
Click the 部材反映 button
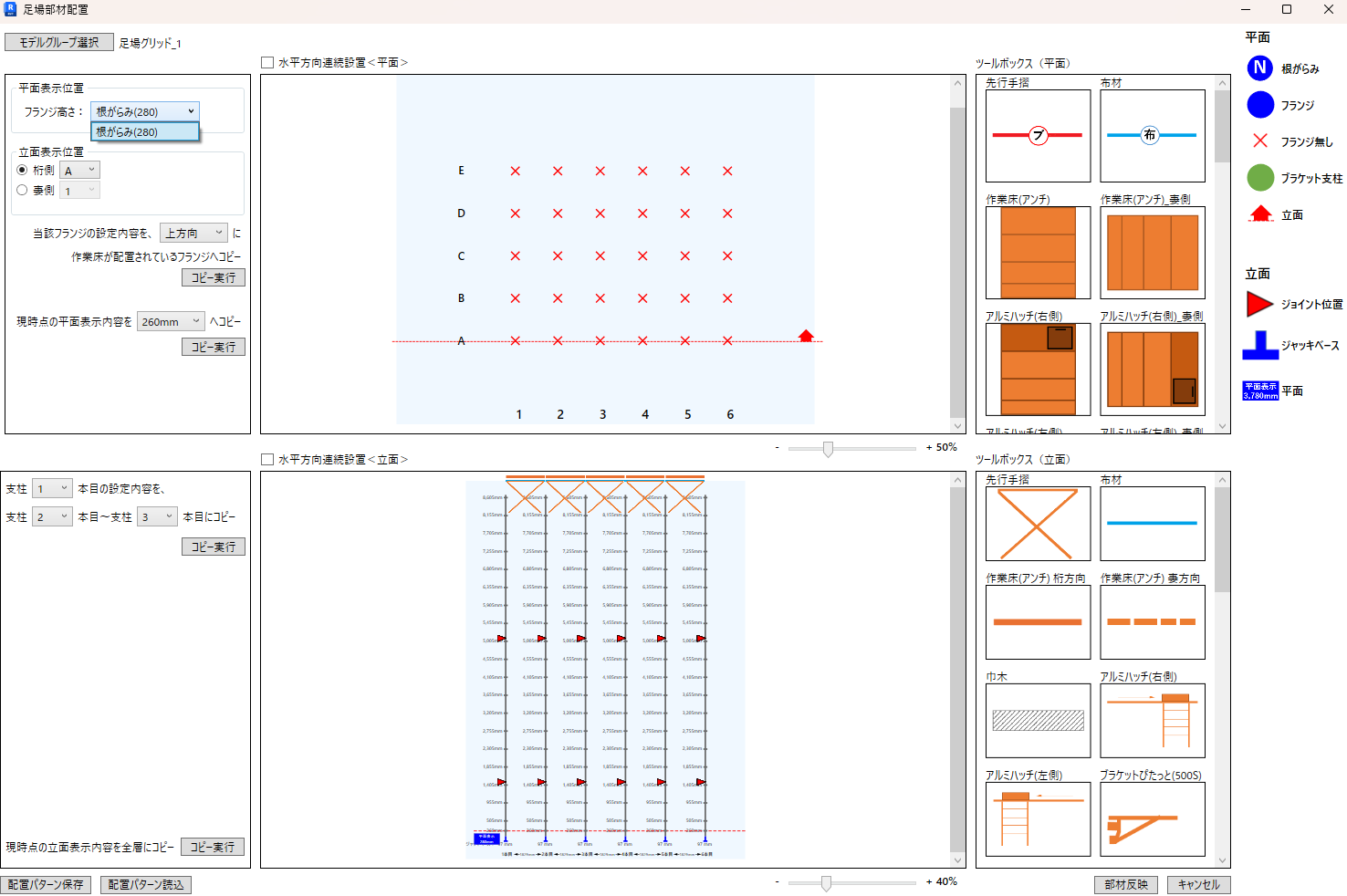click(x=1126, y=885)
